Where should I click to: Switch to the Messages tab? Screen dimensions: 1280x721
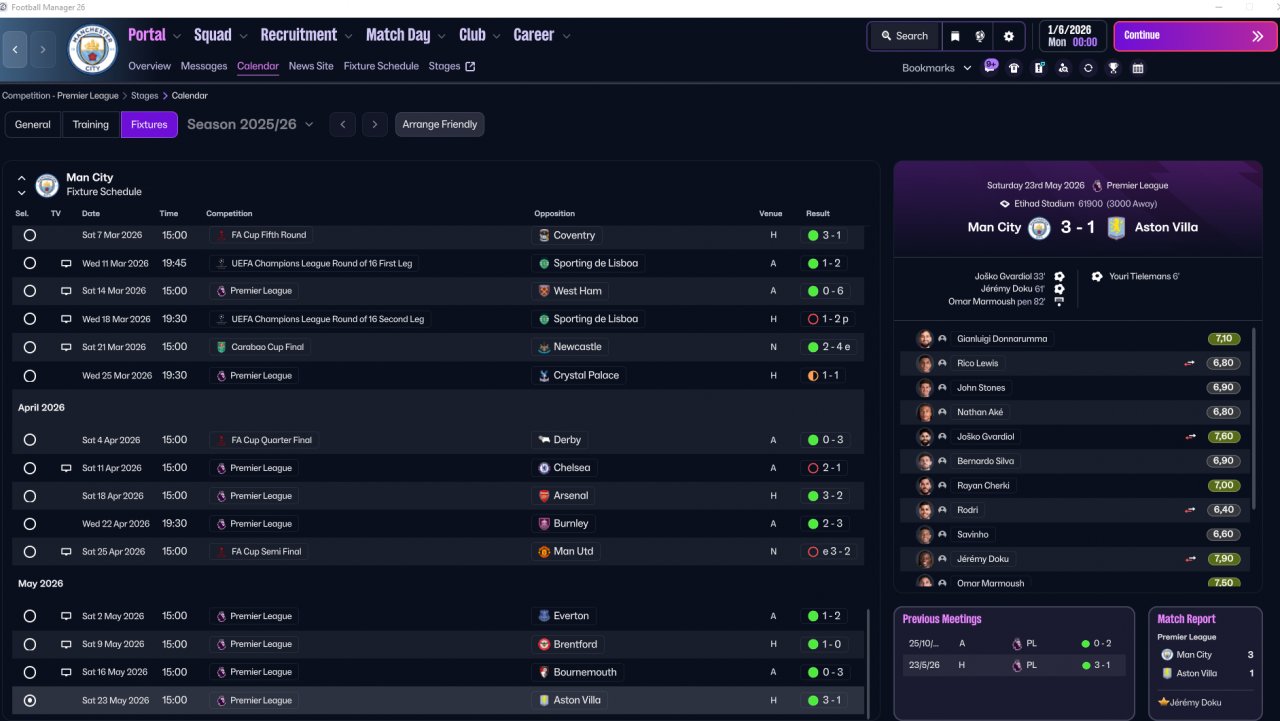coord(204,66)
